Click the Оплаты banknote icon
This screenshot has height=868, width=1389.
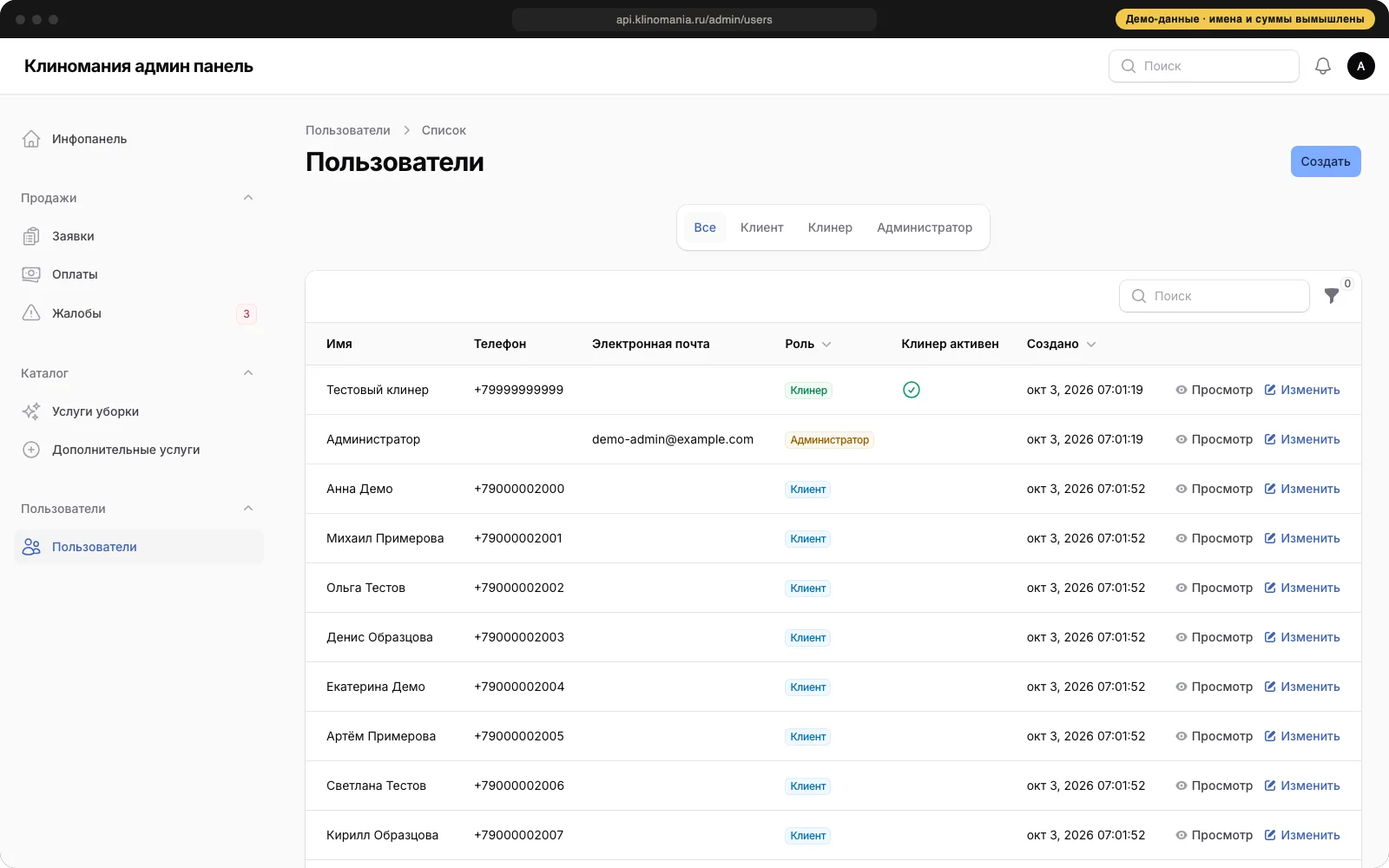pos(31,274)
